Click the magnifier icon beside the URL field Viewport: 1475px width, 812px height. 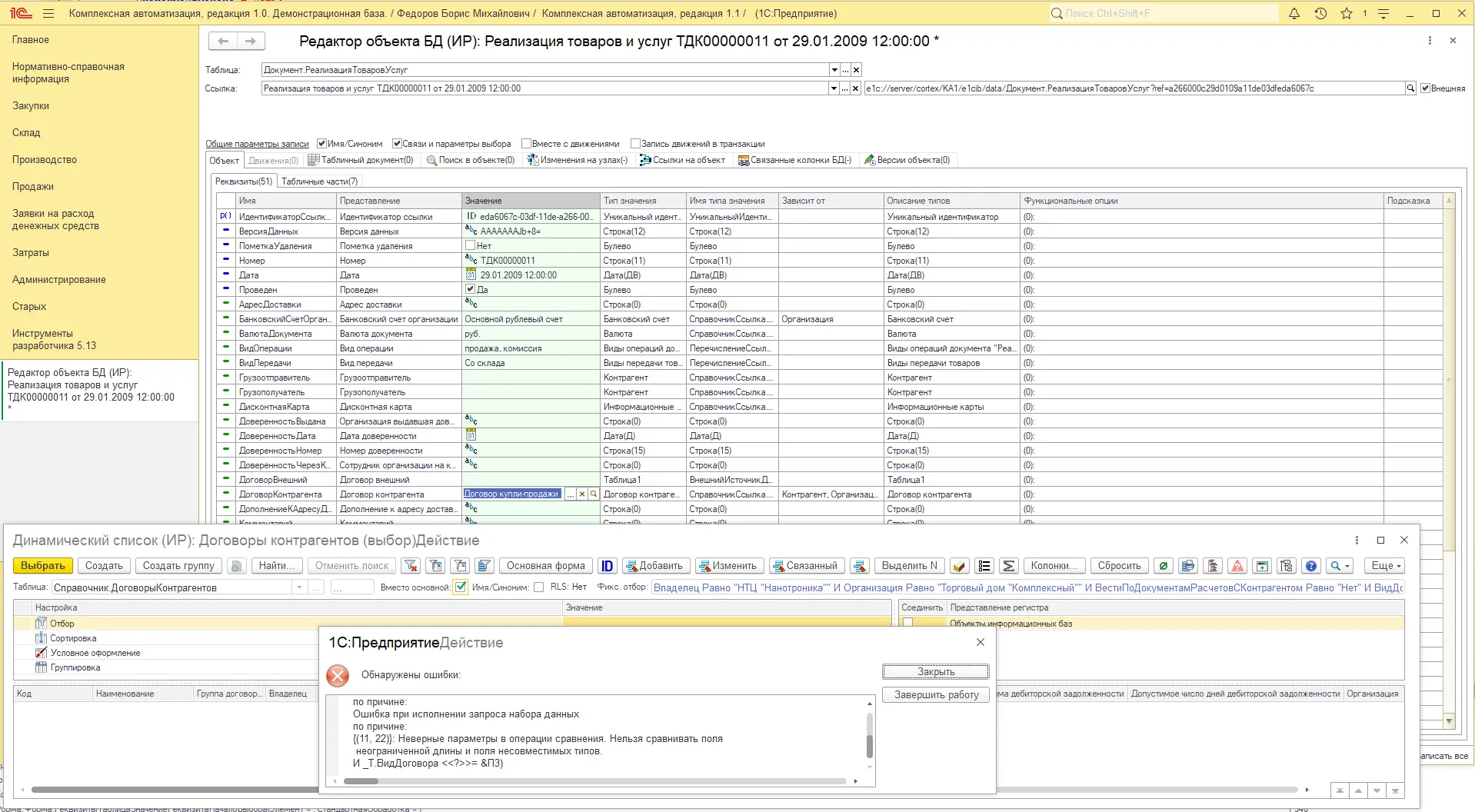1410,88
